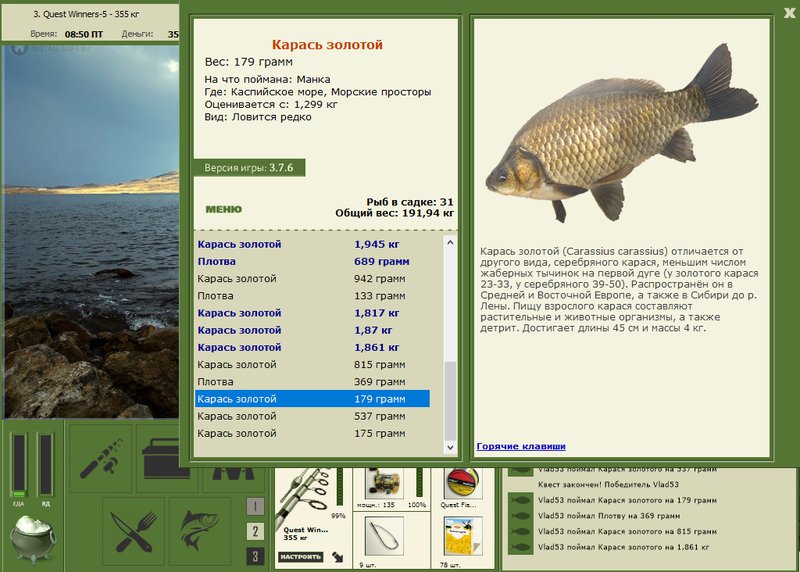The height and width of the screenshot is (572, 800).
Task: Click fish icon beside Плотву 369 грамм log entry
Action: click(520, 516)
